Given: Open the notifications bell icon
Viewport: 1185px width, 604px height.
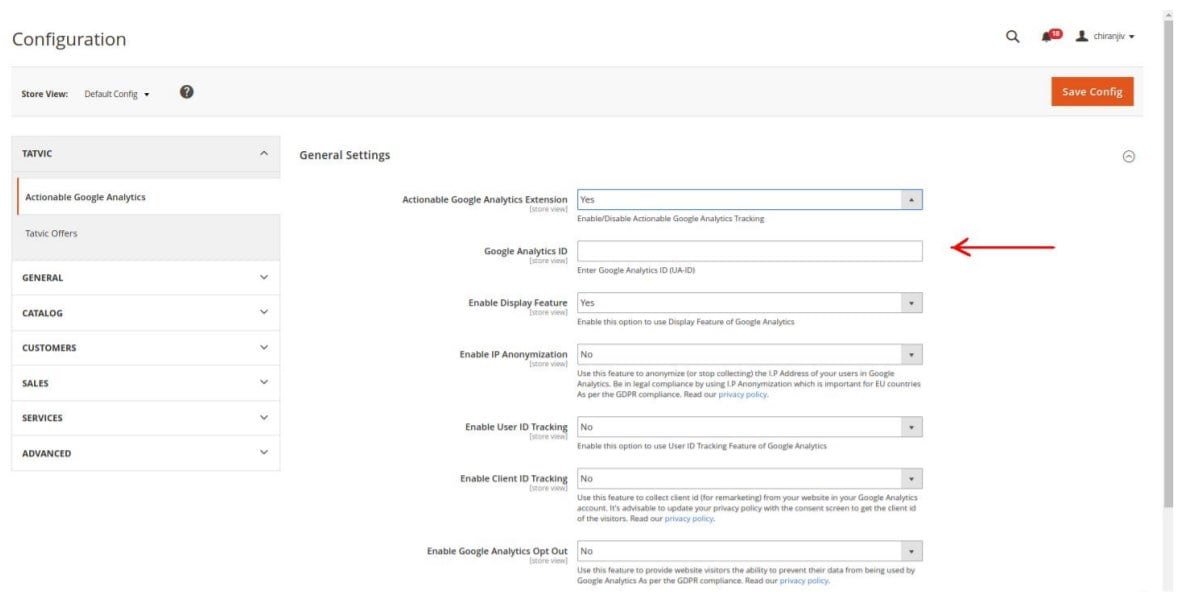Looking at the screenshot, I should coord(1047,36).
